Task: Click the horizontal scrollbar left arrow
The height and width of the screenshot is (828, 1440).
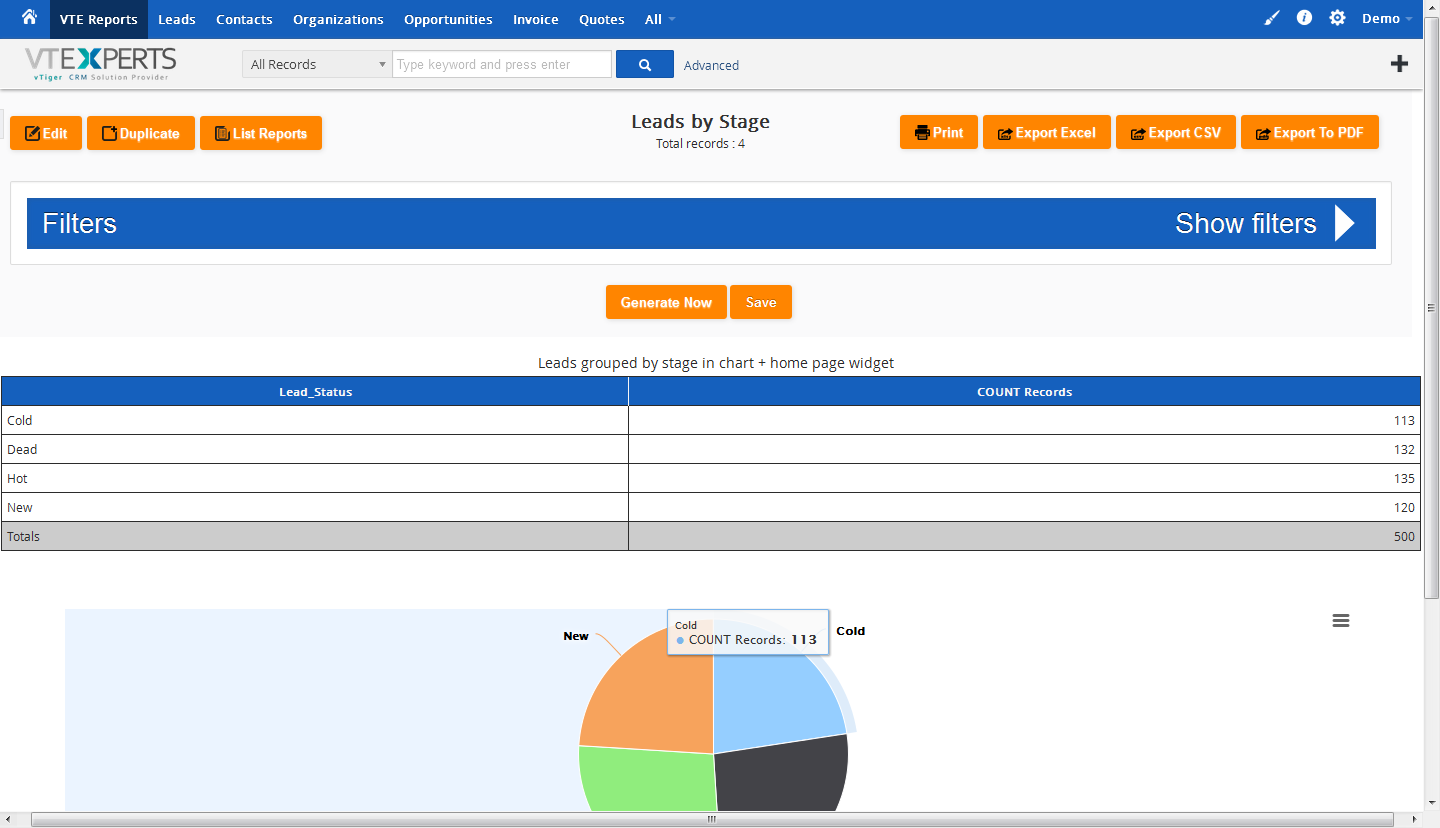Action: point(8,820)
